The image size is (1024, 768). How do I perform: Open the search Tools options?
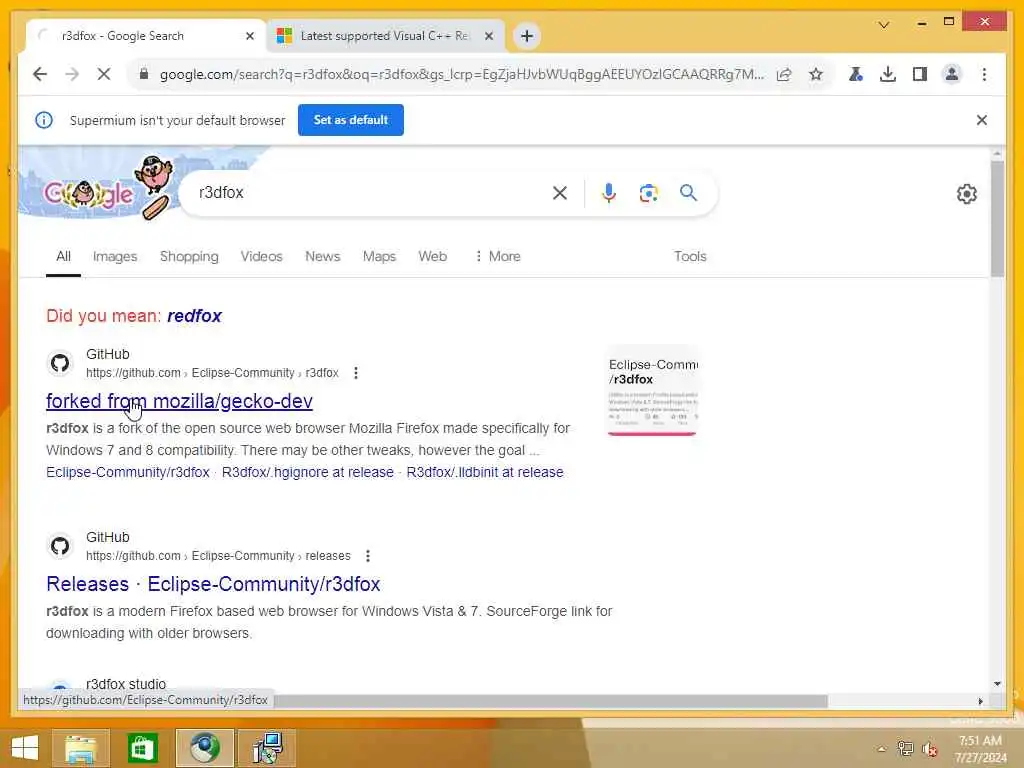pos(690,257)
